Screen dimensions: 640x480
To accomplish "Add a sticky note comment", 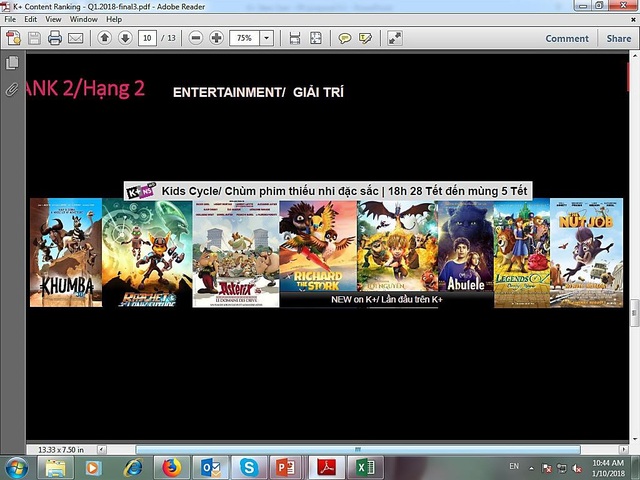I will click(x=344, y=38).
